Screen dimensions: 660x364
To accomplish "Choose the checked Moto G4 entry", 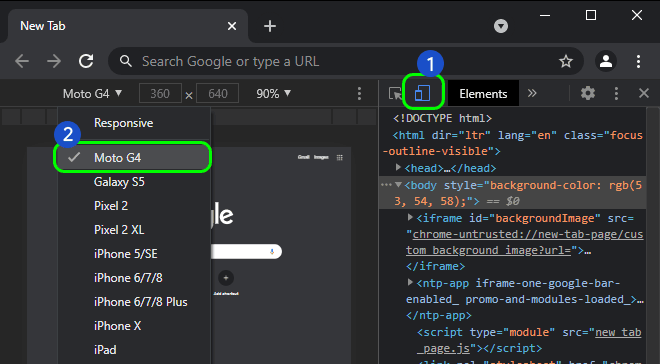I will (x=133, y=157).
